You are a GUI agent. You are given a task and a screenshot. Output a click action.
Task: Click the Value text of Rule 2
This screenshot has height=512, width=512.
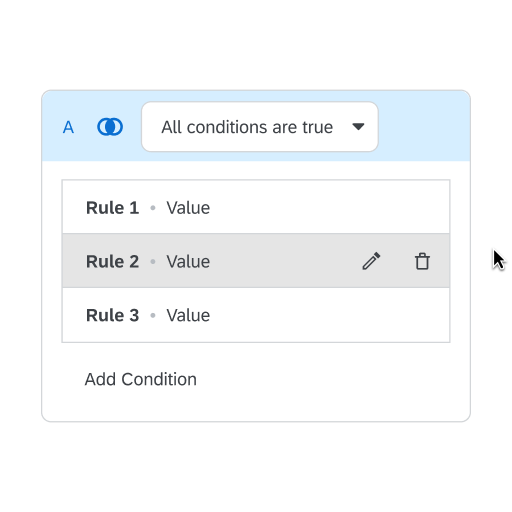[x=188, y=262]
